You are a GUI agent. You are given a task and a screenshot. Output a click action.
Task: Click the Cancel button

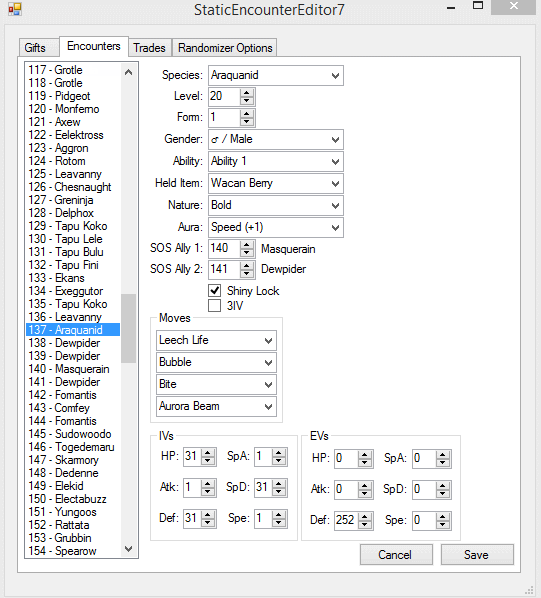396,555
